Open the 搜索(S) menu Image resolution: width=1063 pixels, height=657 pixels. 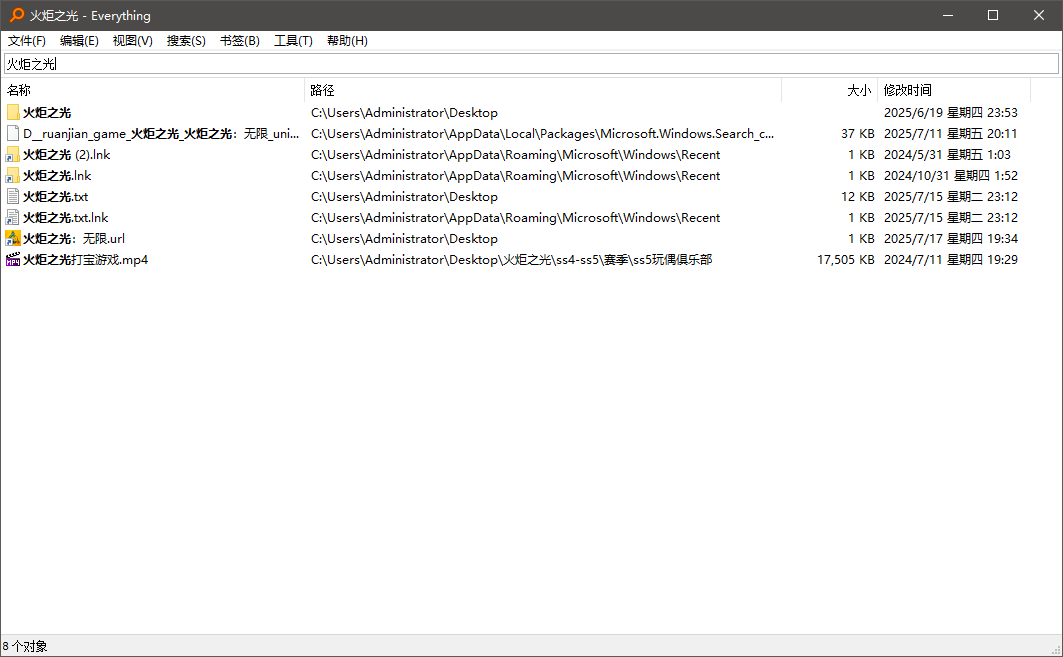[x=186, y=41]
